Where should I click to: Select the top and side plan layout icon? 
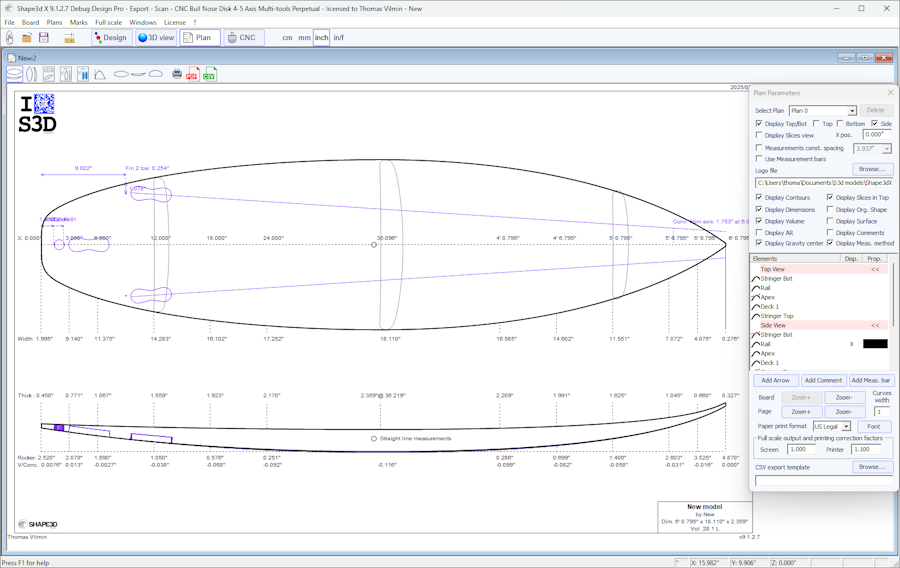(14, 74)
